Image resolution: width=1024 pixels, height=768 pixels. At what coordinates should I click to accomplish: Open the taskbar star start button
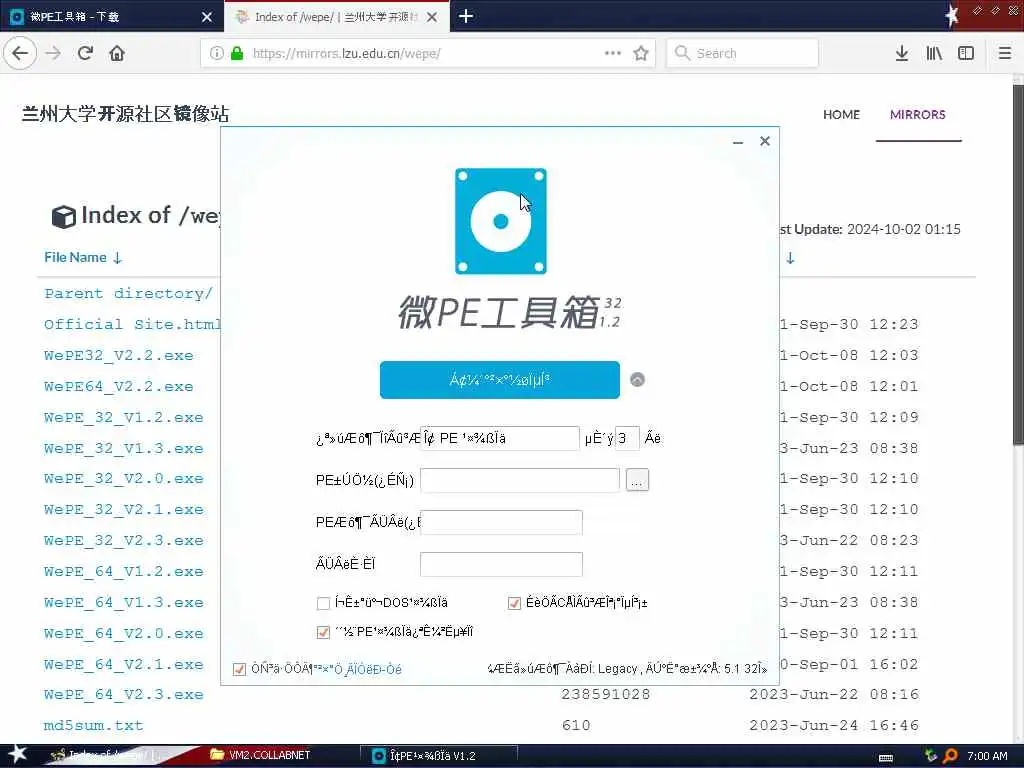click(16, 755)
